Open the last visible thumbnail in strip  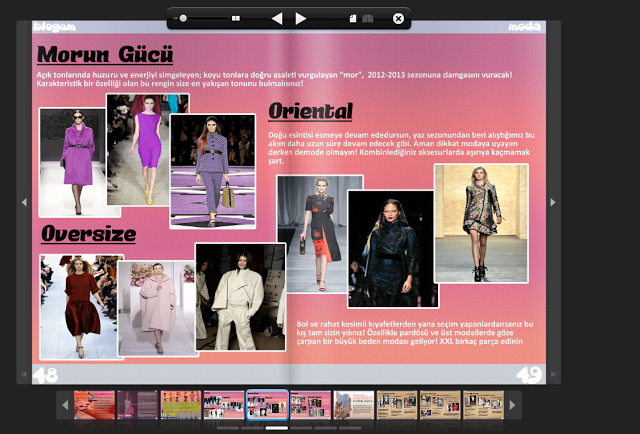pos(483,405)
